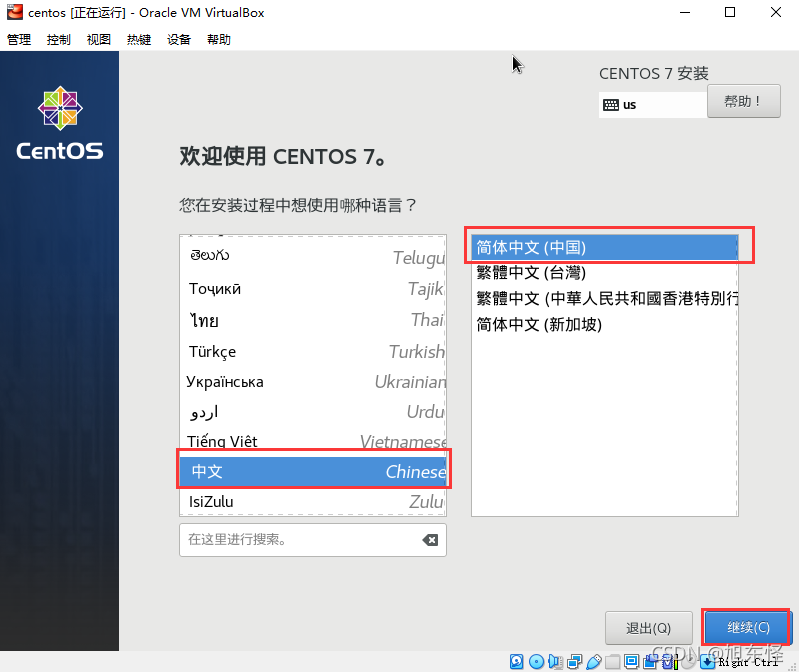The height and width of the screenshot is (672, 799).
Task: Select IsiZulu in the language list
Action: coord(313,502)
